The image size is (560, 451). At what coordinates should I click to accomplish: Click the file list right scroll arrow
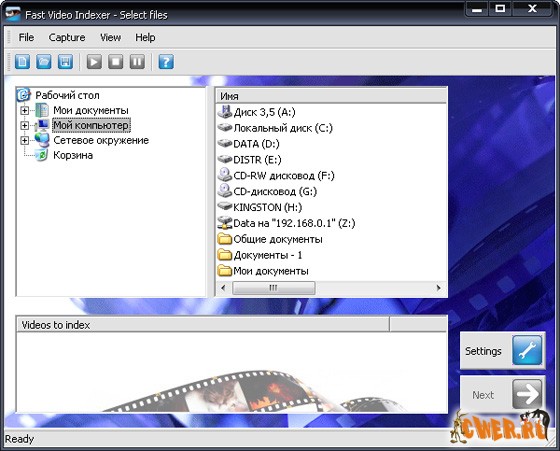[439, 288]
